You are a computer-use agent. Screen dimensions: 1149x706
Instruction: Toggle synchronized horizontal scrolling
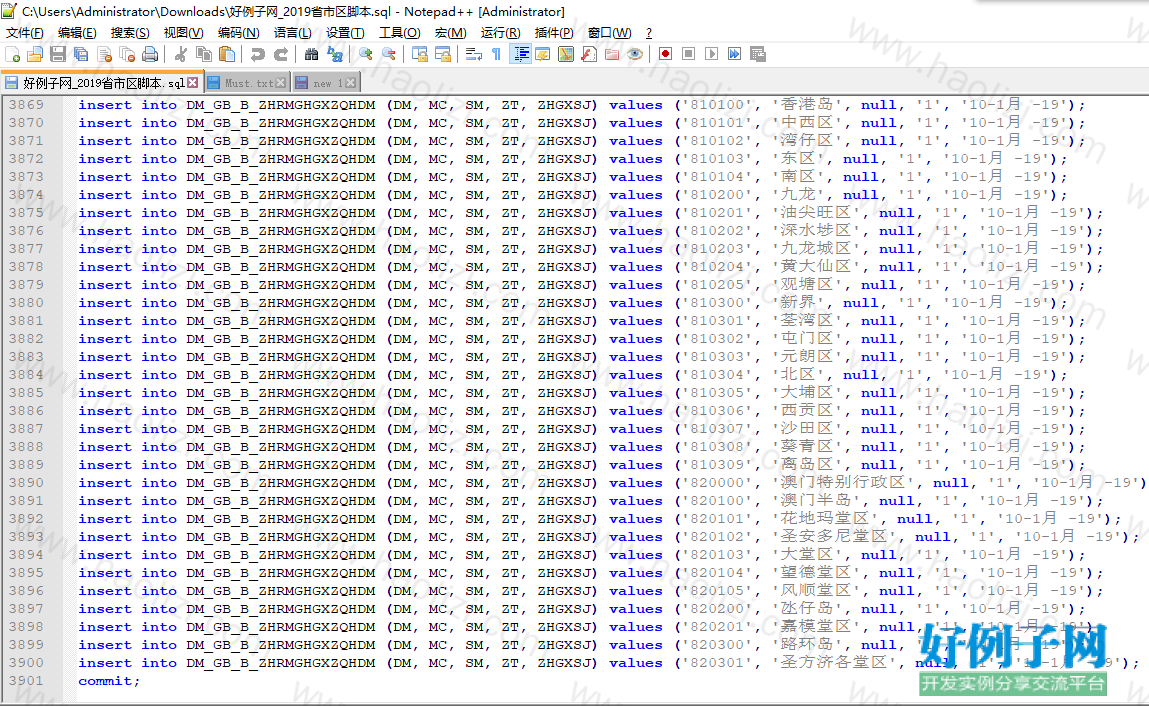coord(443,54)
